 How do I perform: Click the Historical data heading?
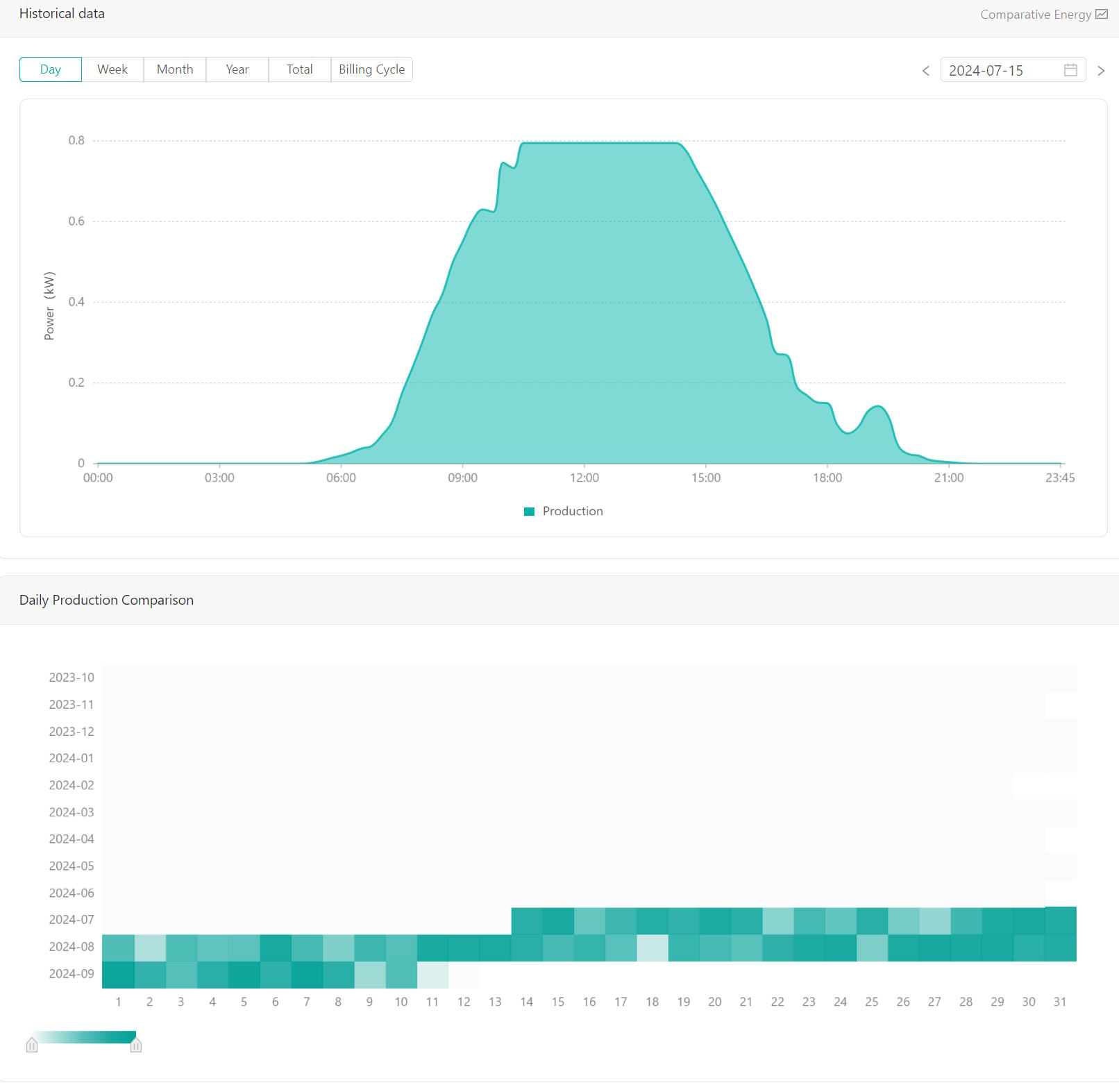(62, 14)
